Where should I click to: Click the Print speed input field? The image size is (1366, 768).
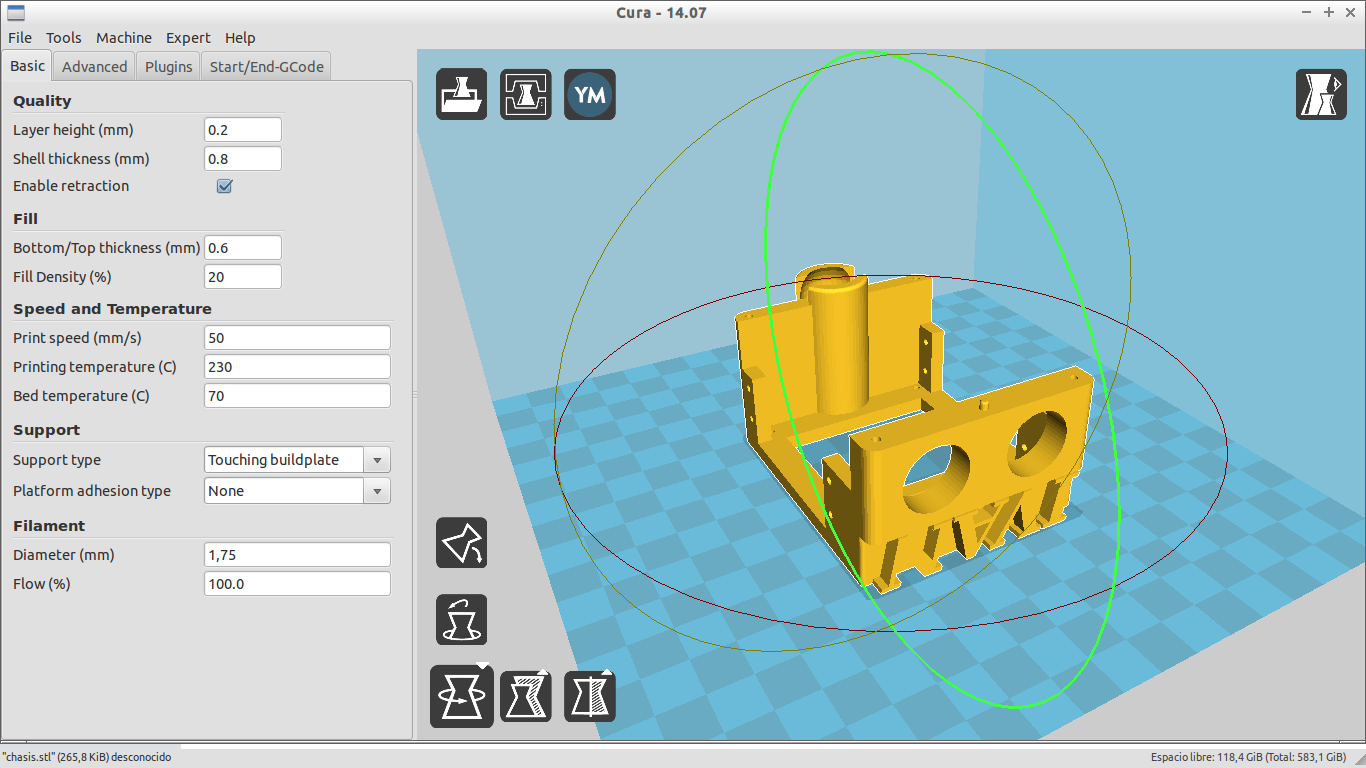pos(297,338)
